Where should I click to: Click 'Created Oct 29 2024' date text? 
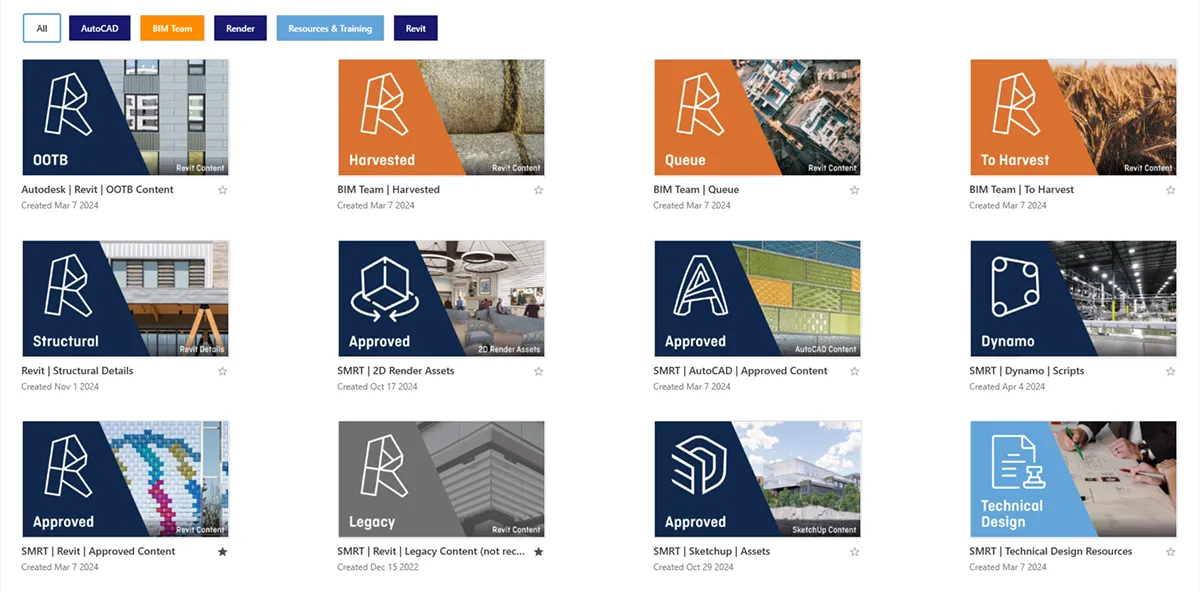tap(694, 568)
